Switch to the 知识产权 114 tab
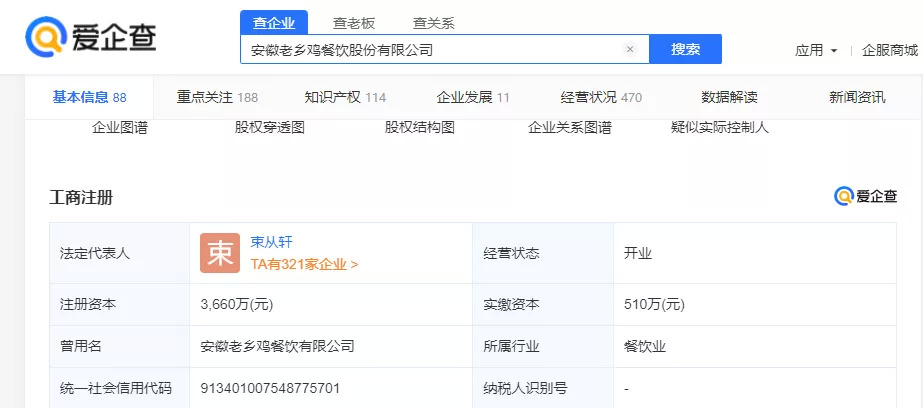923x408 pixels. [x=345, y=97]
